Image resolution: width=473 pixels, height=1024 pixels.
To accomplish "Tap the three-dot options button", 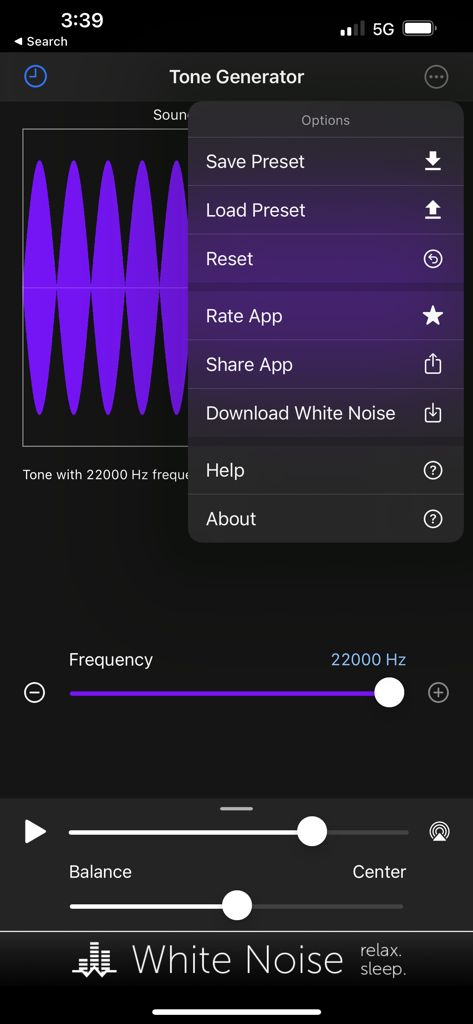I will coord(436,77).
